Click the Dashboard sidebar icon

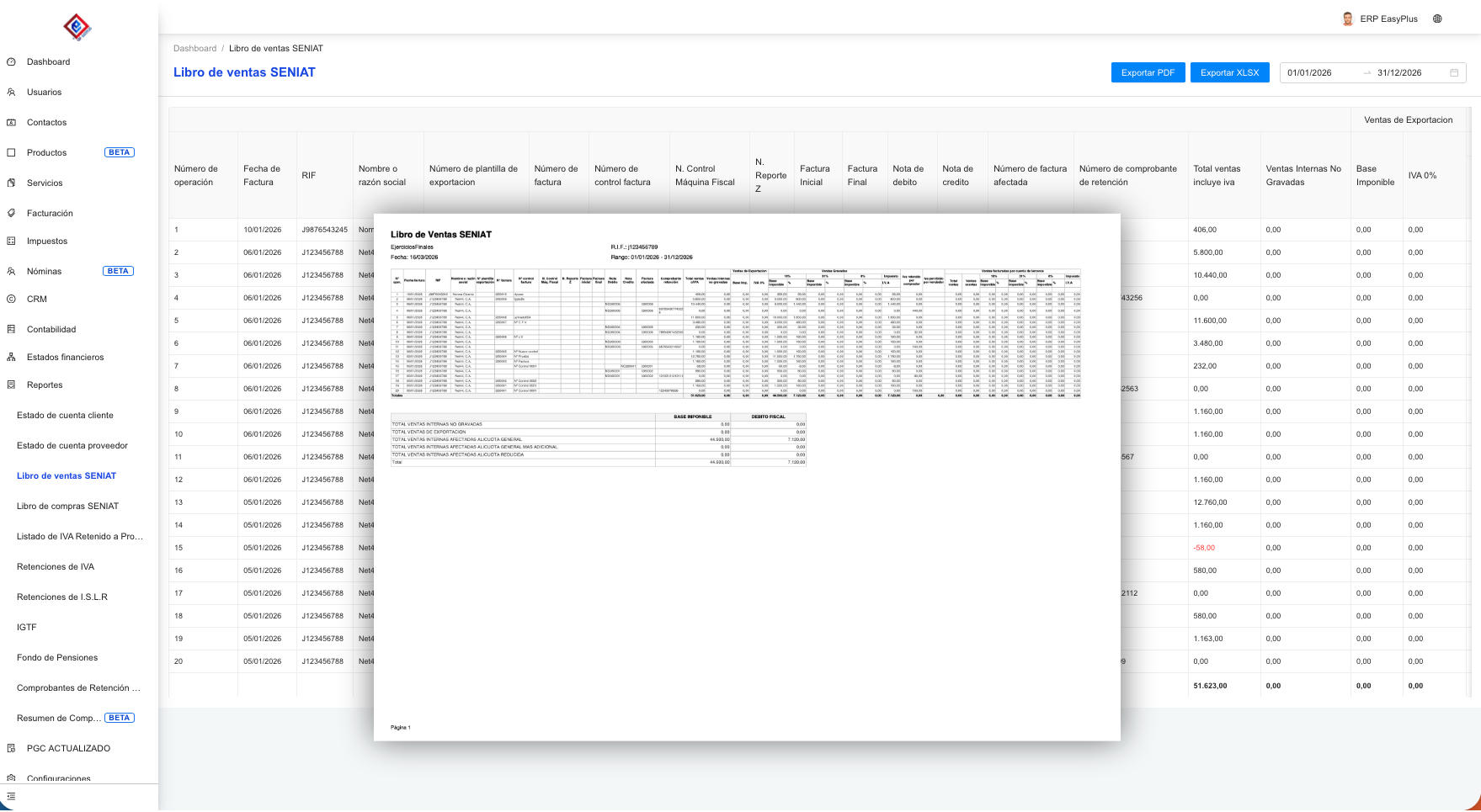(11, 62)
